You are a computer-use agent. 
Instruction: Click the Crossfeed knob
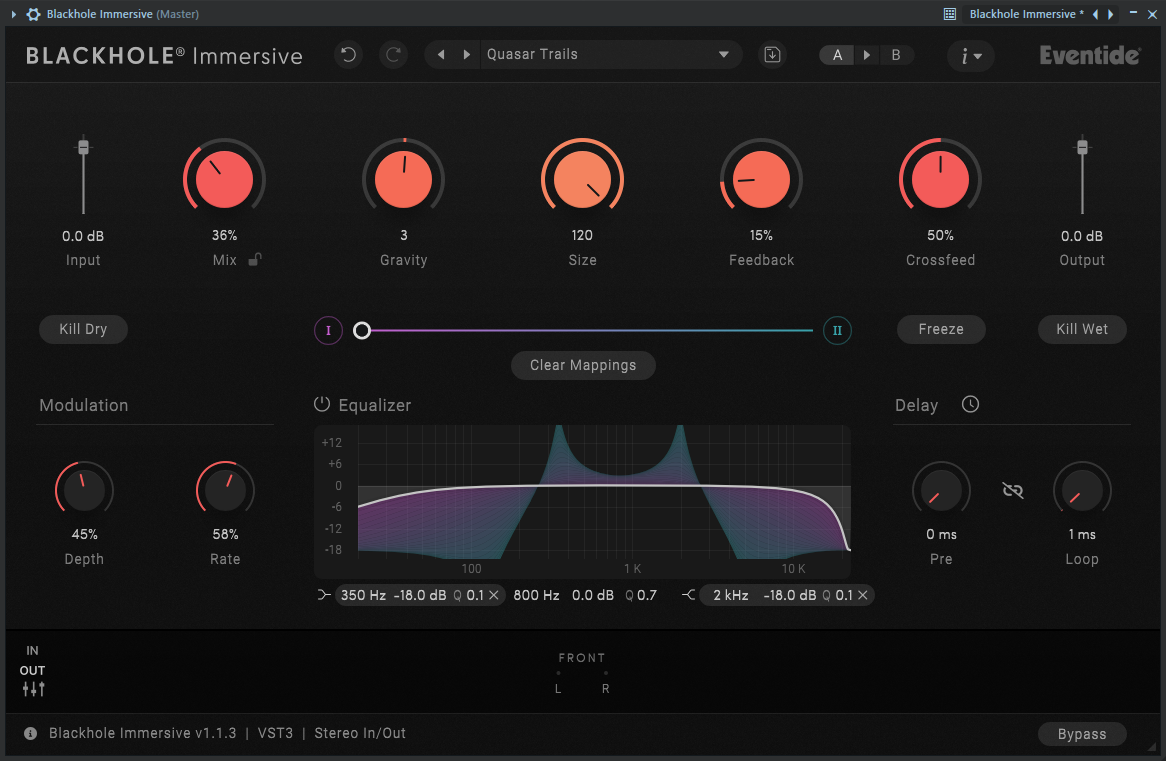click(940, 179)
